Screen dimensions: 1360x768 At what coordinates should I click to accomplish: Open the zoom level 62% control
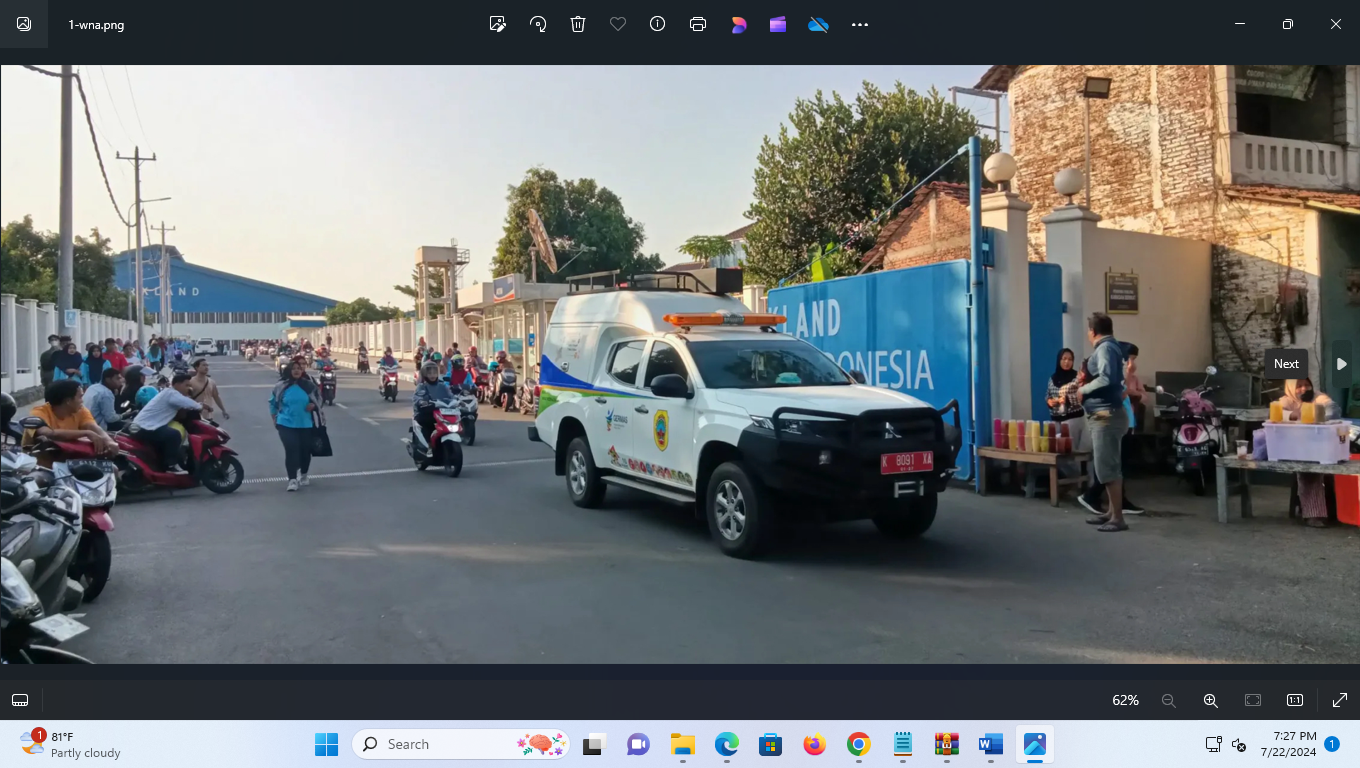pos(1124,700)
